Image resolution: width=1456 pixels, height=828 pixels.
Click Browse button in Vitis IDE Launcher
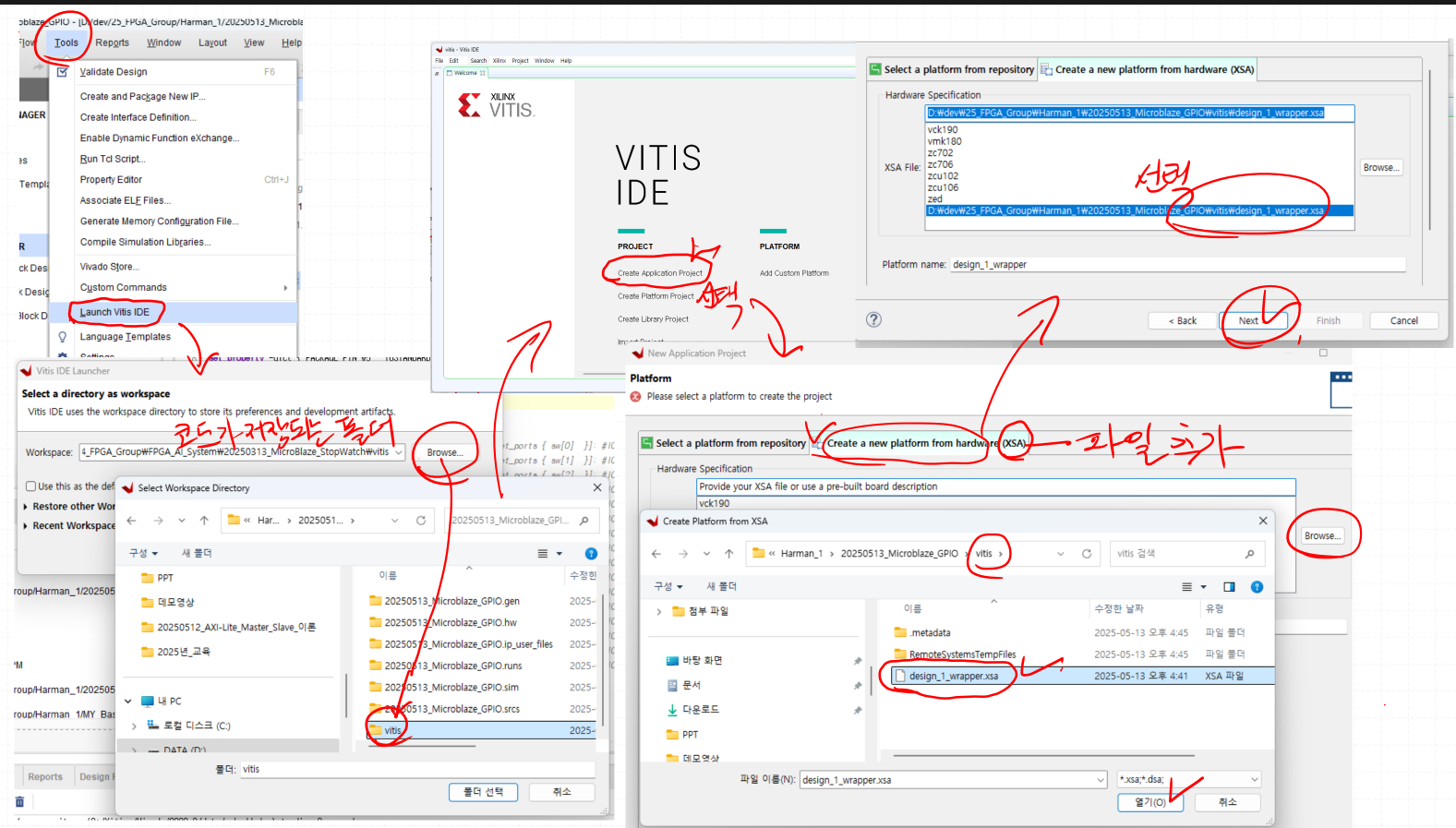click(x=444, y=452)
